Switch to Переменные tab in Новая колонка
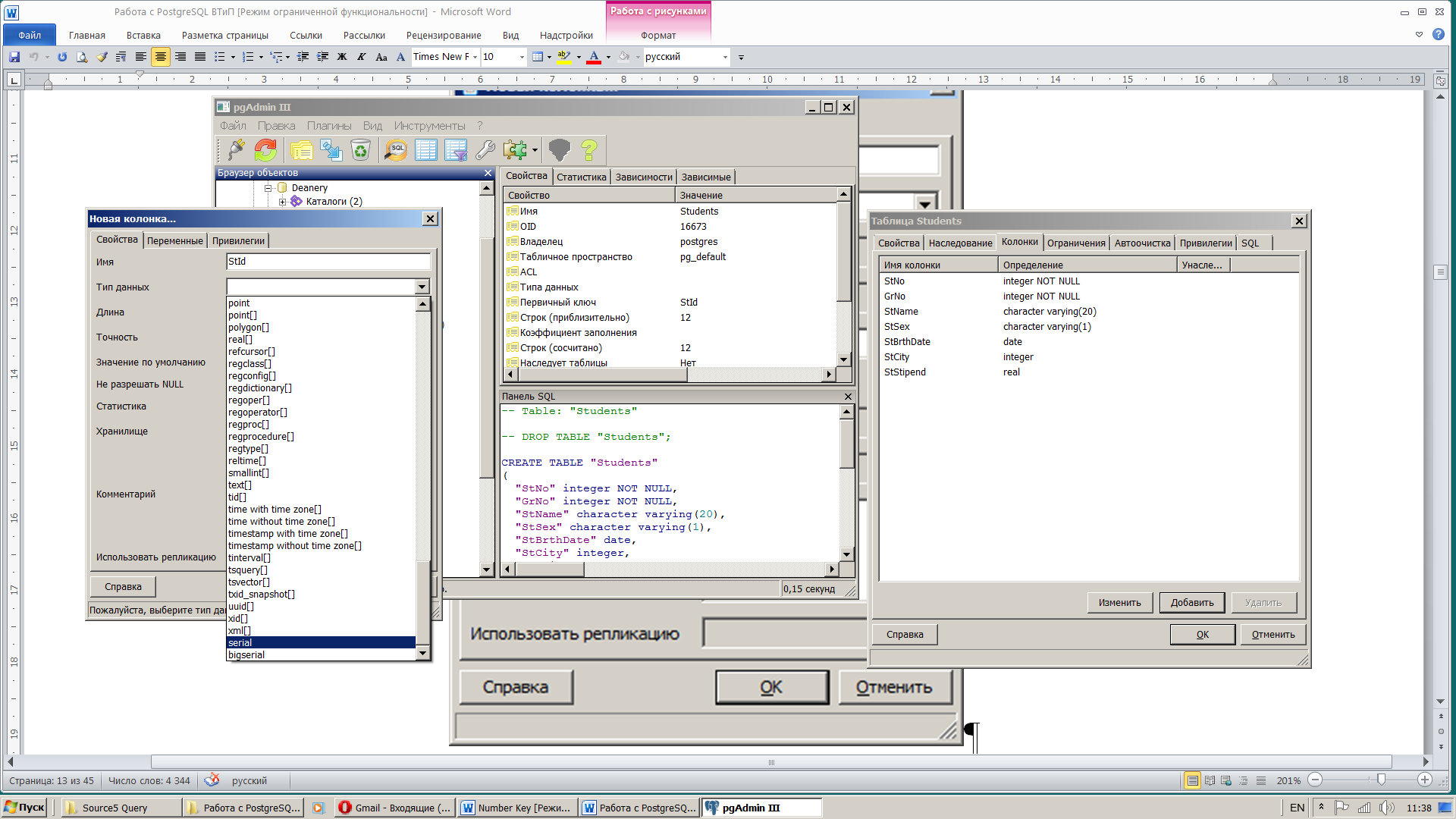The width and height of the screenshot is (1456, 819). pyautogui.click(x=174, y=240)
